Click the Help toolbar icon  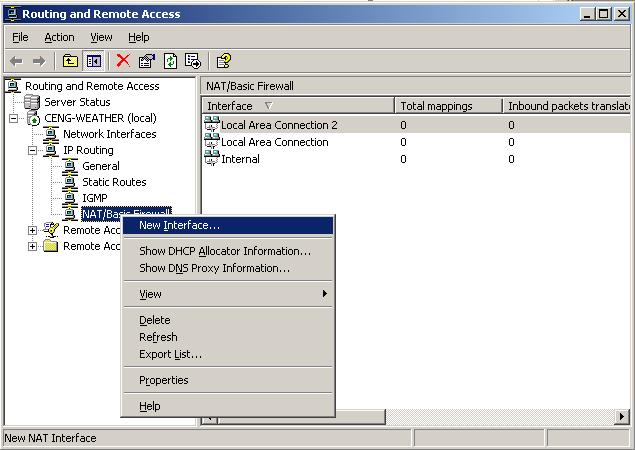tap(224, 61)
